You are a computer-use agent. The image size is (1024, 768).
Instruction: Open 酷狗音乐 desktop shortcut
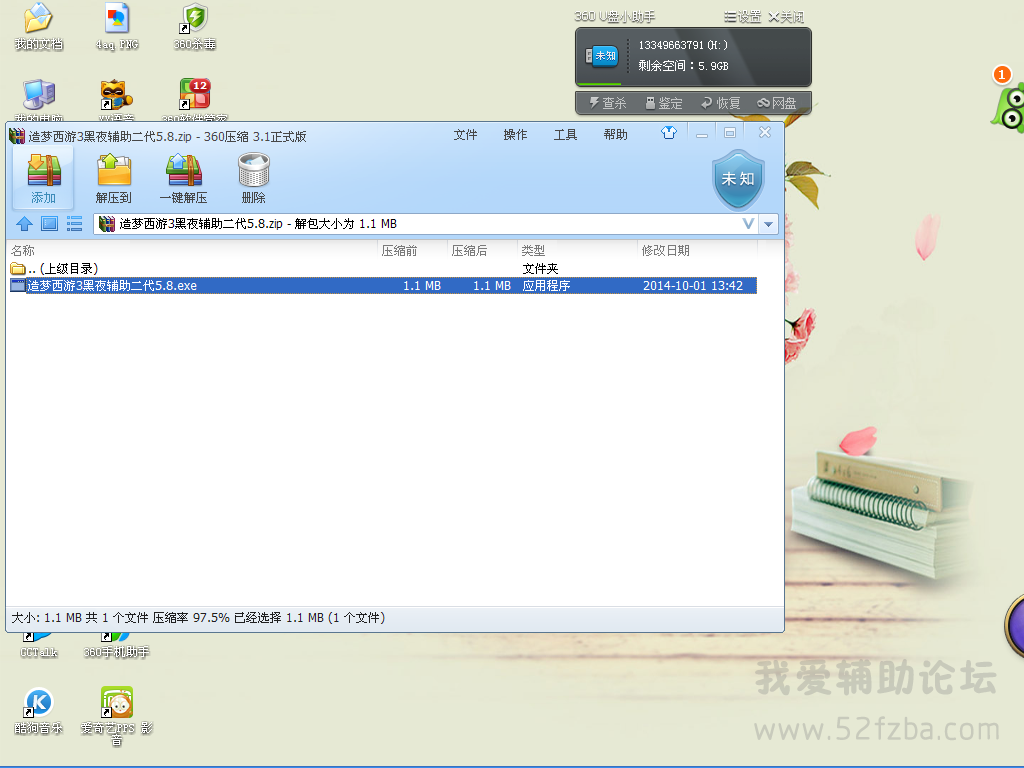click(39, 711)
